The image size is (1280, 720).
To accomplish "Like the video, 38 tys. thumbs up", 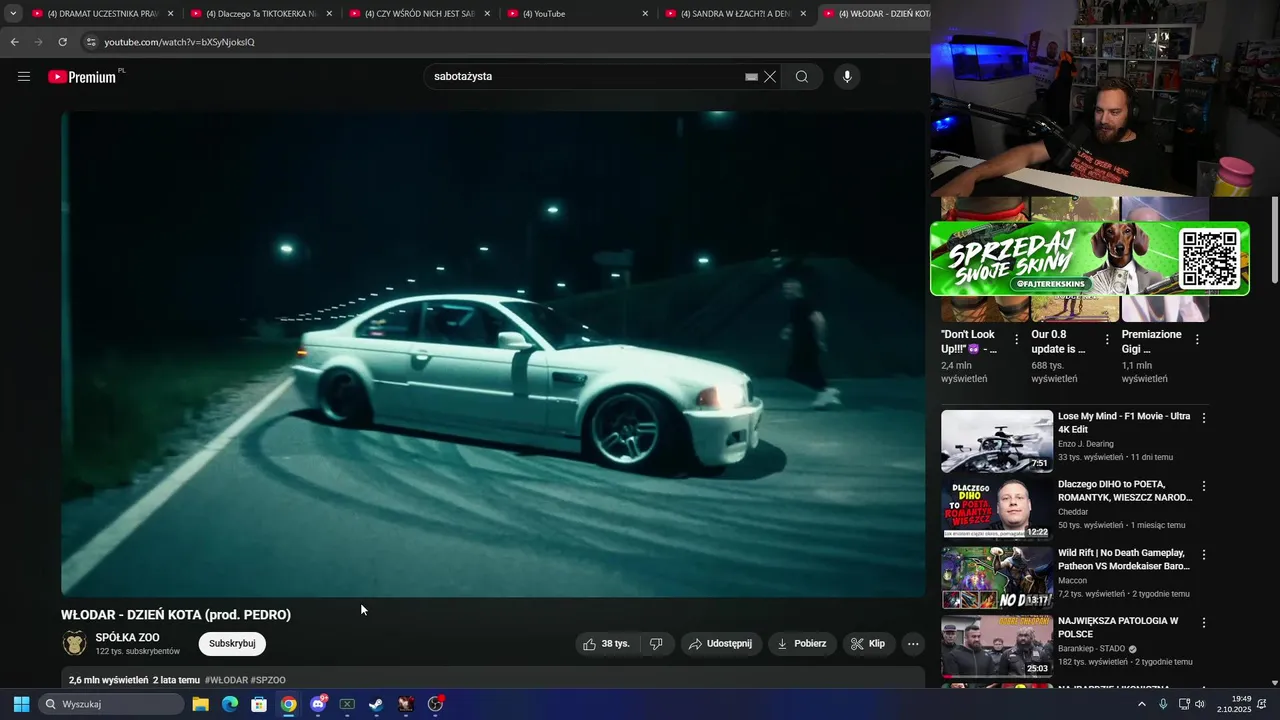I will coord(607,644).
